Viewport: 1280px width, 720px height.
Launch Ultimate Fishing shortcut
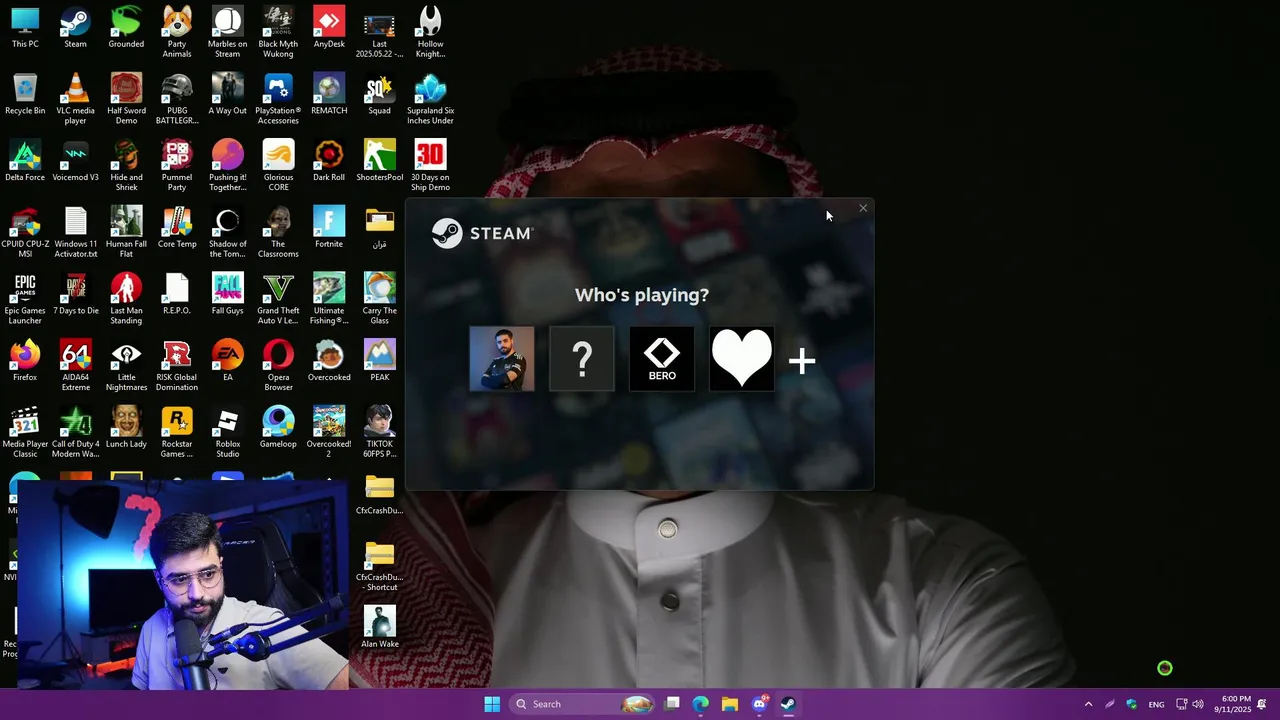click(x=329, y=299)
